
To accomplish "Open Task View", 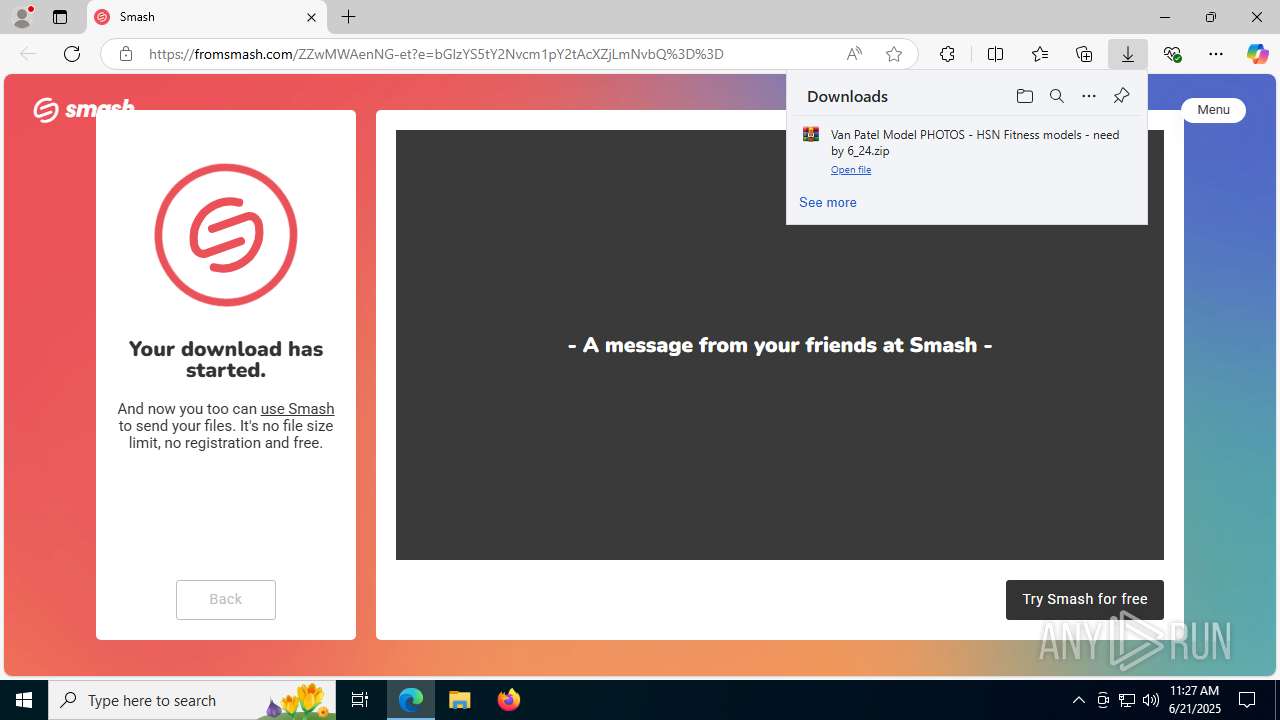I will (x=360, y=700).
